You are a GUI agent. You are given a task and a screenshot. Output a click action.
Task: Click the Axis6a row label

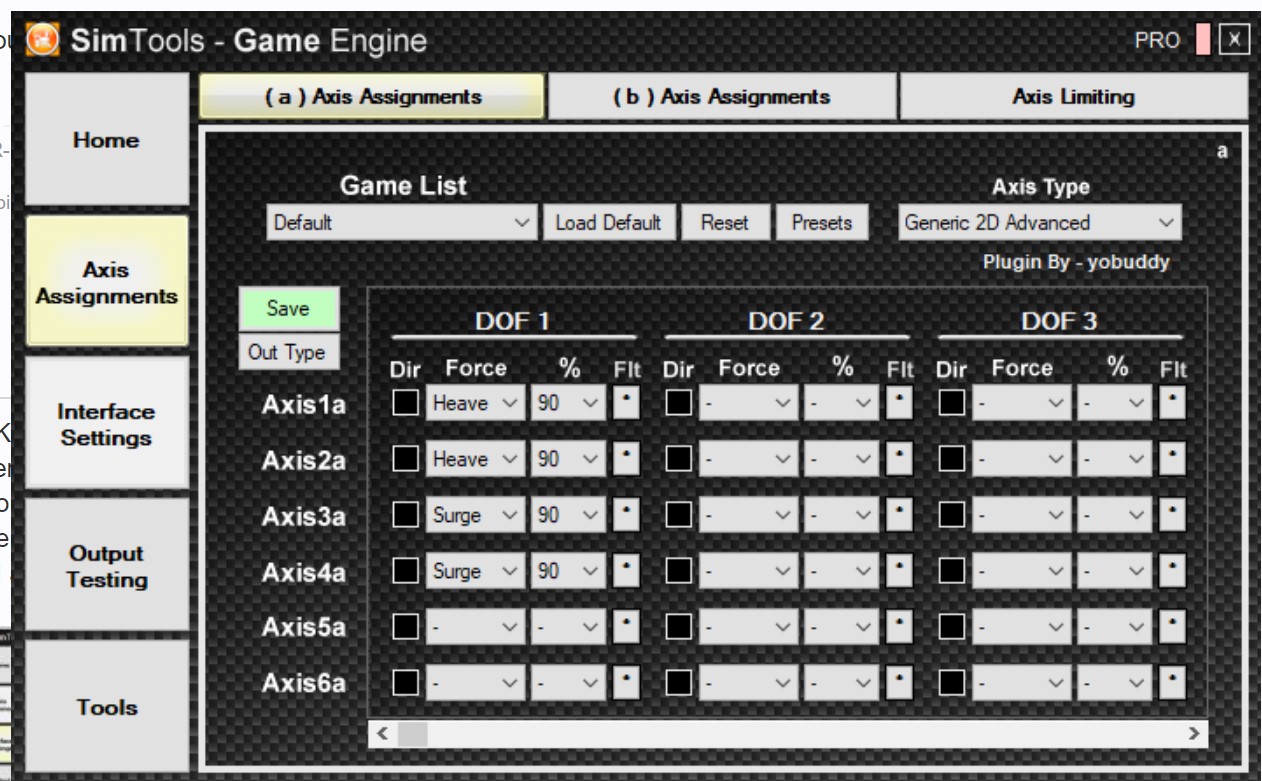(303, 684)
